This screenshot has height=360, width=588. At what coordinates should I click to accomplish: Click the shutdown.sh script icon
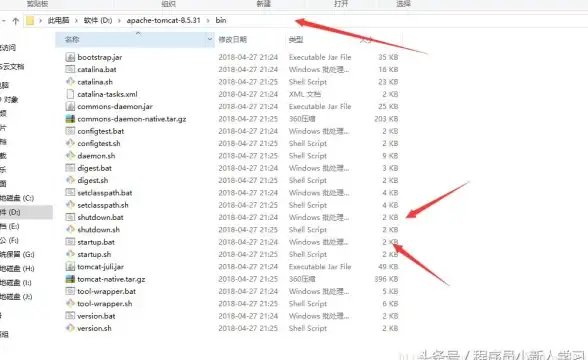click(x=70, y=230)
